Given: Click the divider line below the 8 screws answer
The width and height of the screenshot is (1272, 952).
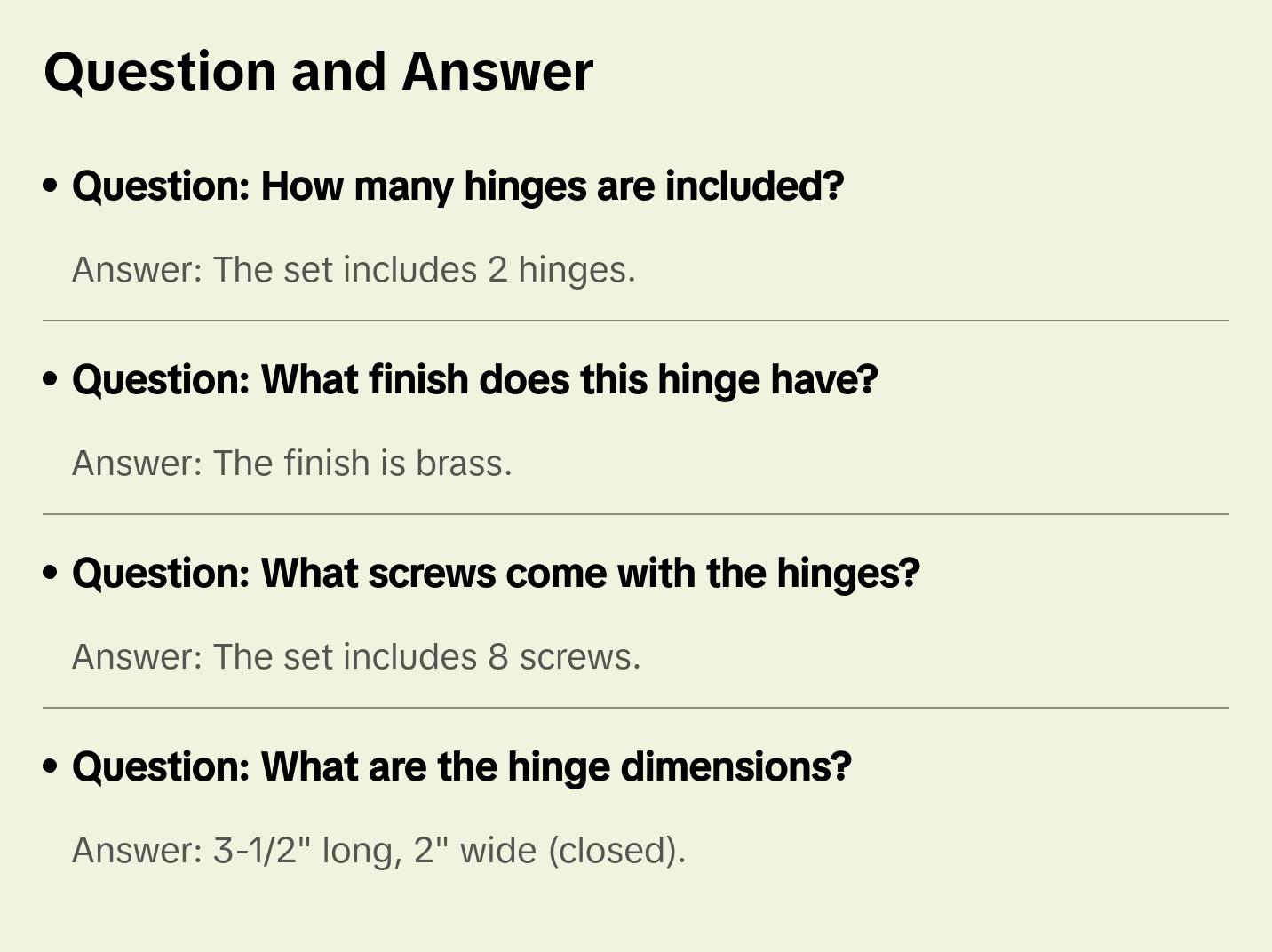Looking at the screenshot, I should pos(636,708).
